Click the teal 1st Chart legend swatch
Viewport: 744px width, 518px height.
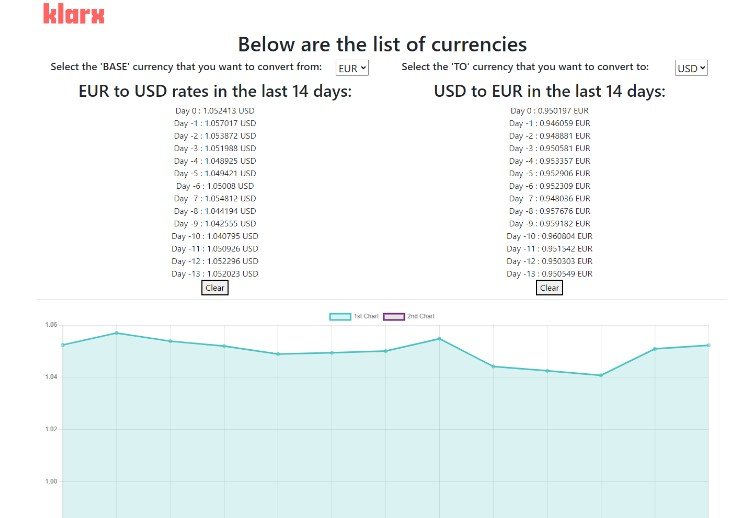340,316
